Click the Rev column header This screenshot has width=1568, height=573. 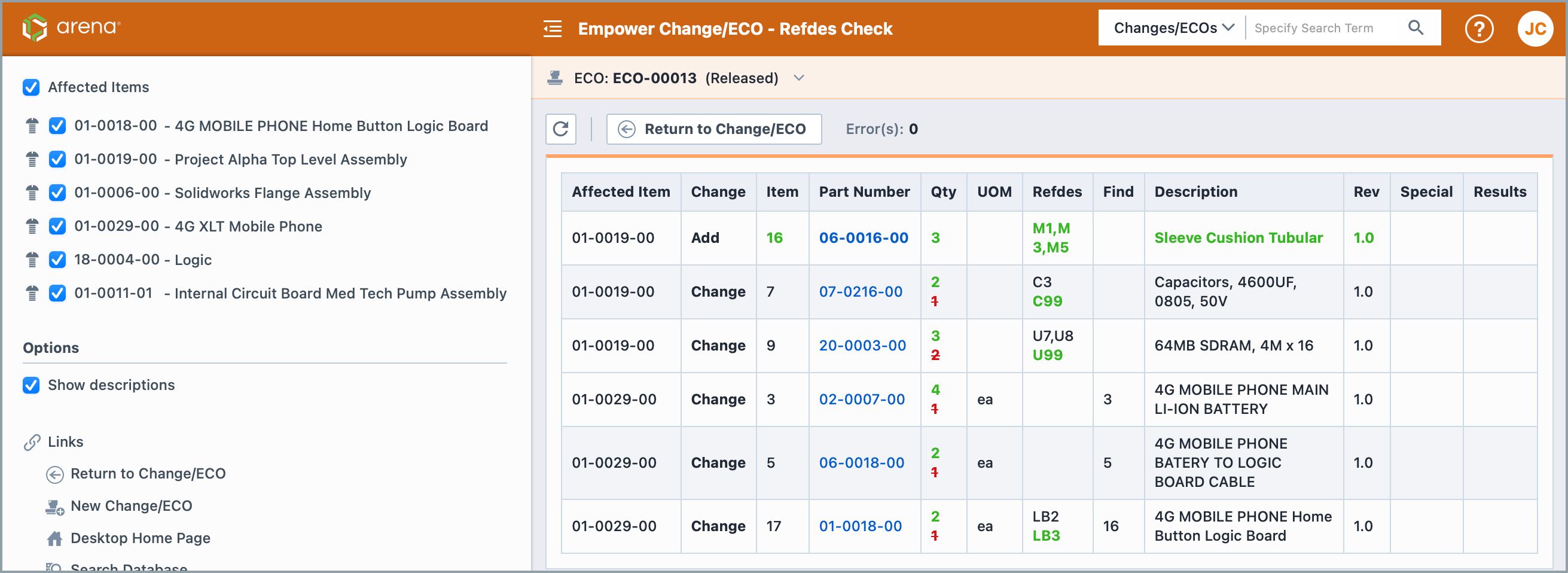pos(1366,192)
